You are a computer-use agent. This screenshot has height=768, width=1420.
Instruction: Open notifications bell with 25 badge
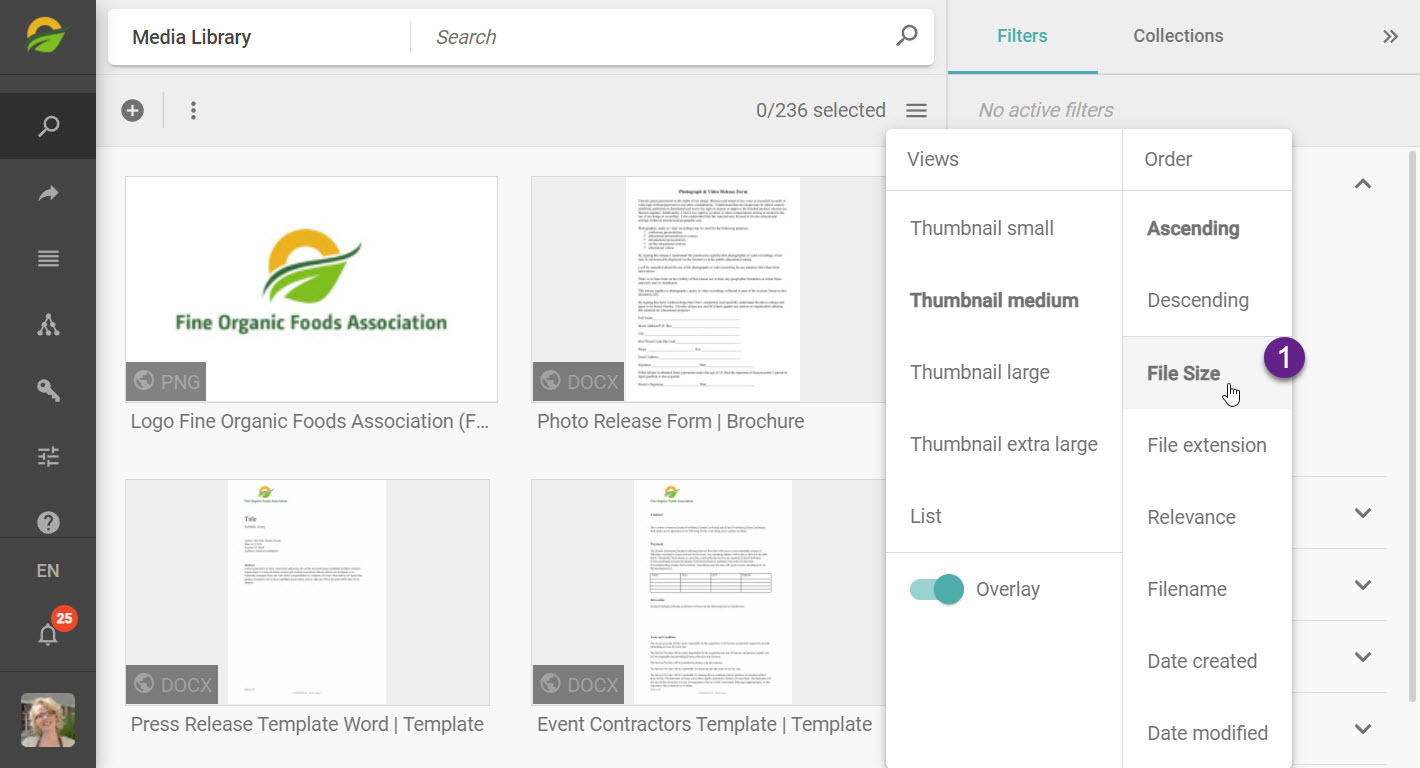point(48,633)
